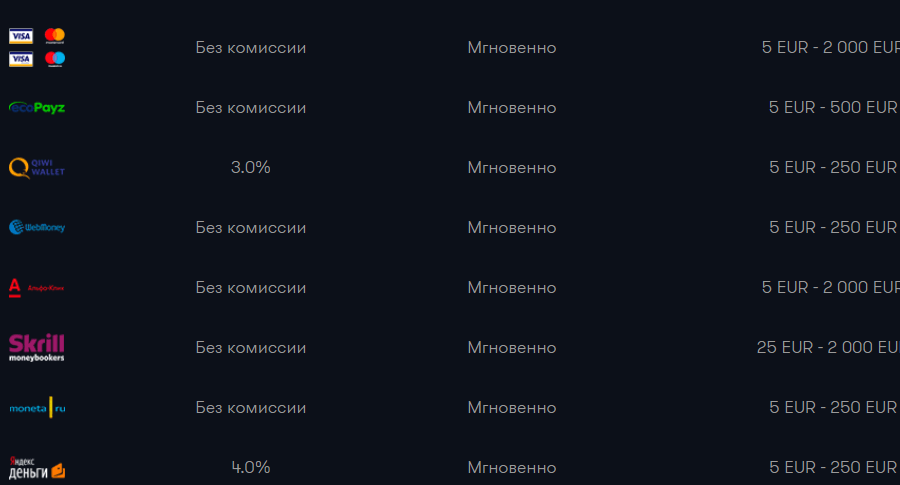Click the WebMoney logo
The height and width of the screenshot is (485, 900).
[x=37, y=227]
